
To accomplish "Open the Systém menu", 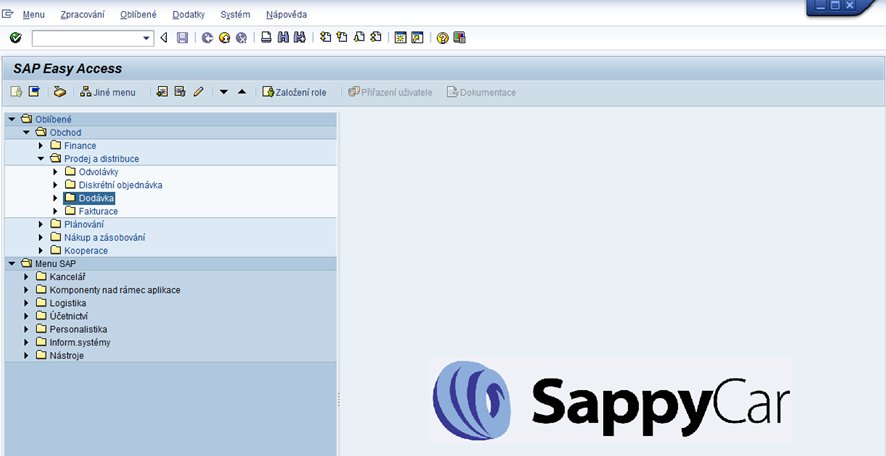I will [235, 15].
